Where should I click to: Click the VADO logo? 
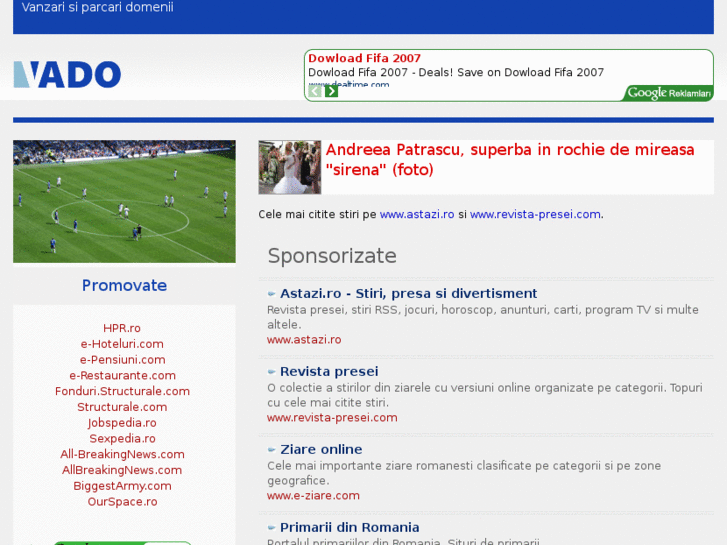click(x=67, y=74)
